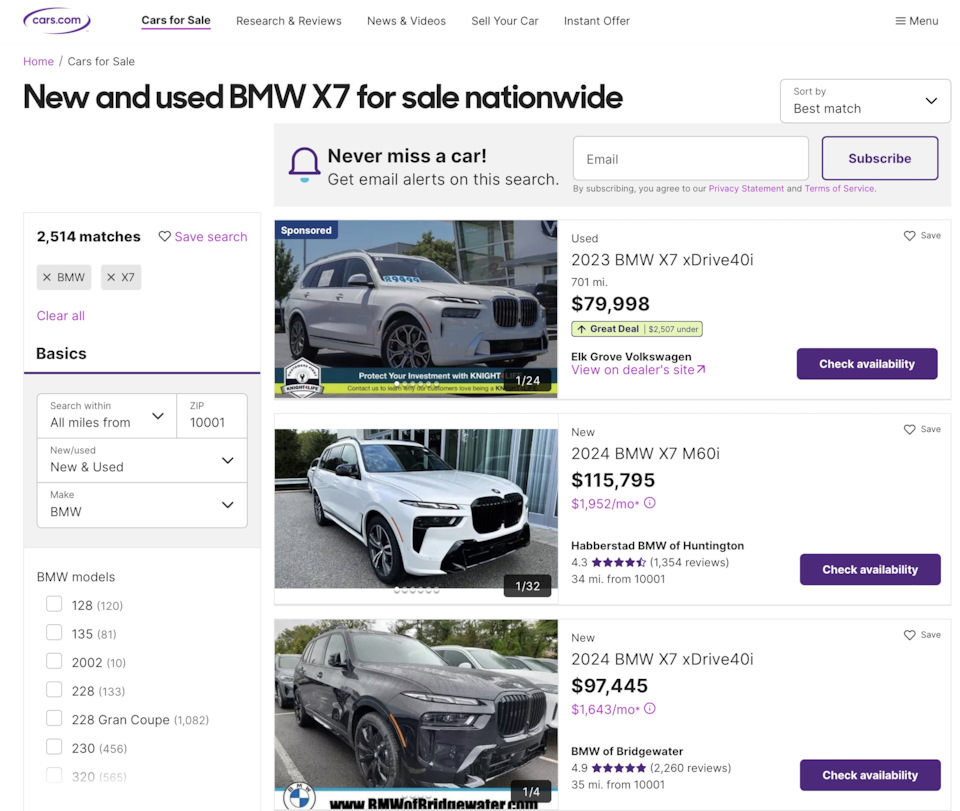960x811 pixels.
Task: Remove the X7 filter chip
Action: (x=111, y=277)
